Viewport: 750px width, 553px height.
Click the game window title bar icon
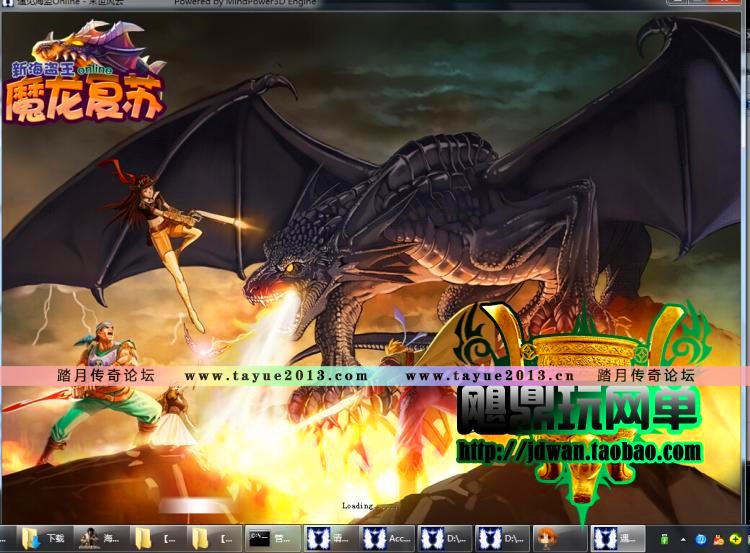[7, 3]
